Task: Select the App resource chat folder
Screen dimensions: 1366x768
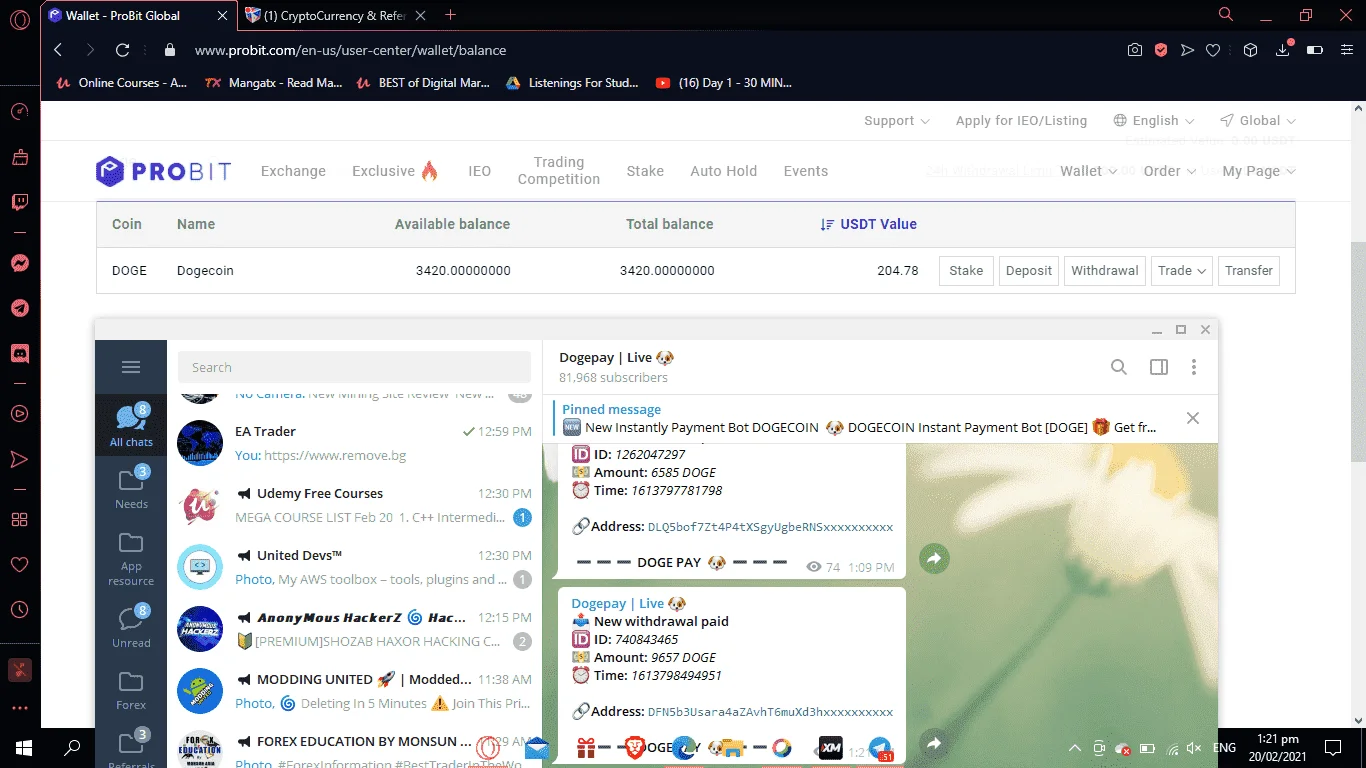Action: (131, 558)
